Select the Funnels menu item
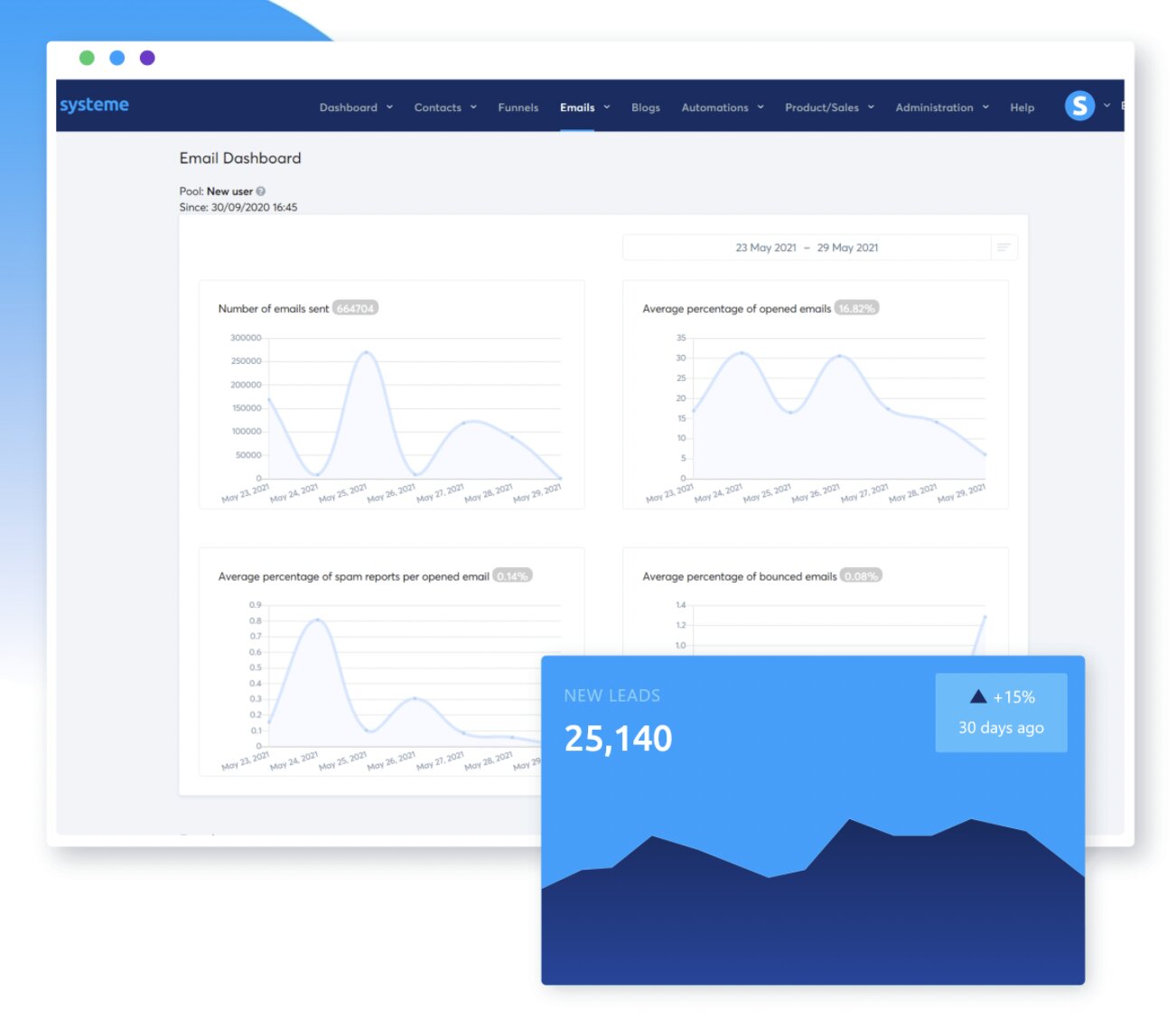Viewport: 1176px width, 1017px height. [x=518, y=107]
